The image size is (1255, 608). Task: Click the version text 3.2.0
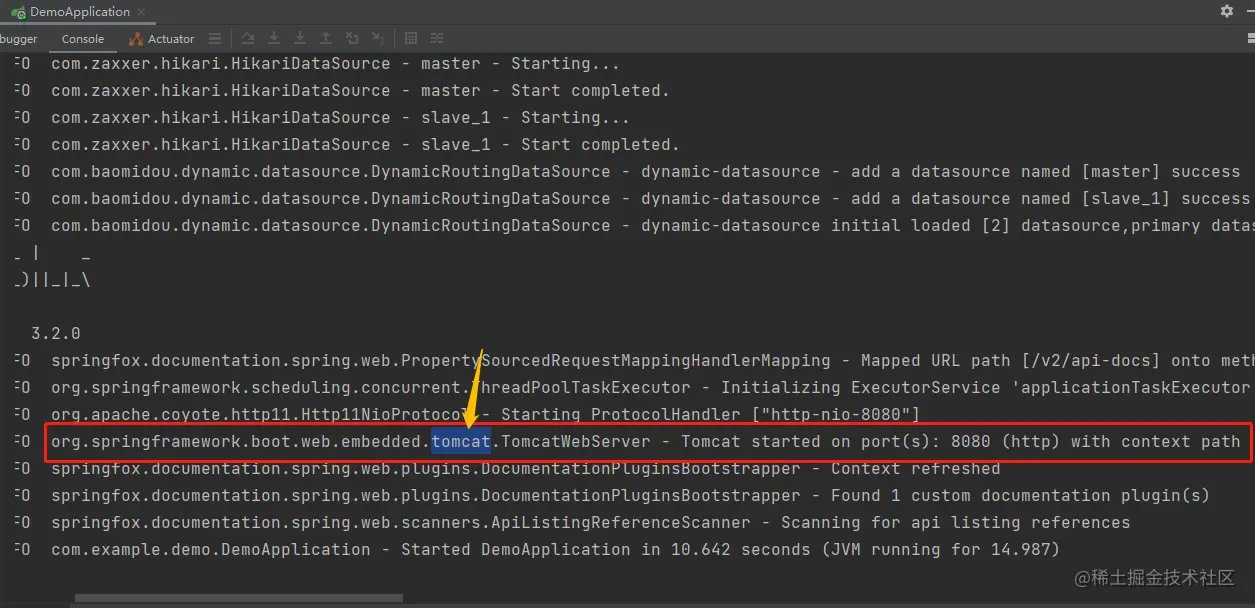(55, 333)
